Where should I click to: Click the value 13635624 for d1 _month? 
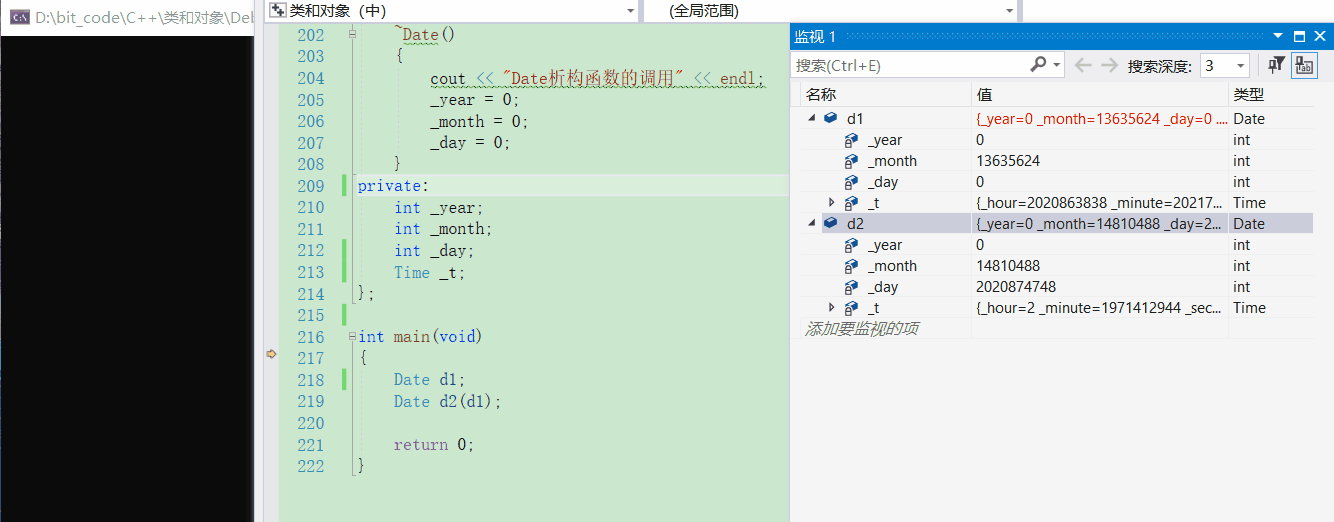pos(1008,161)
